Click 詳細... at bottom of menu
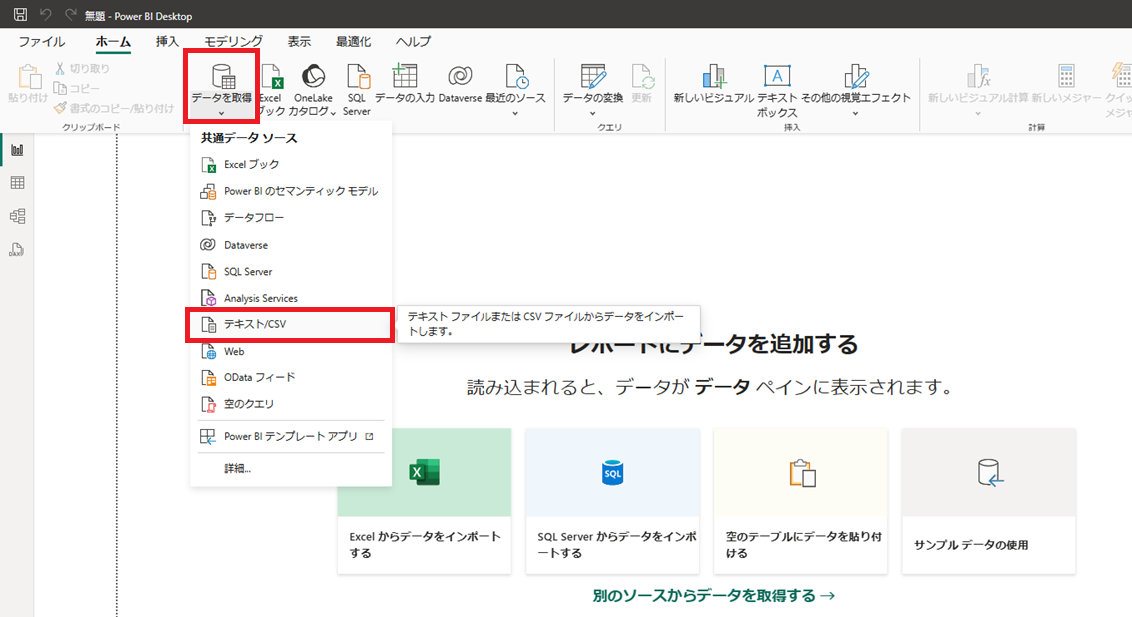 click(x=290, y=469)
